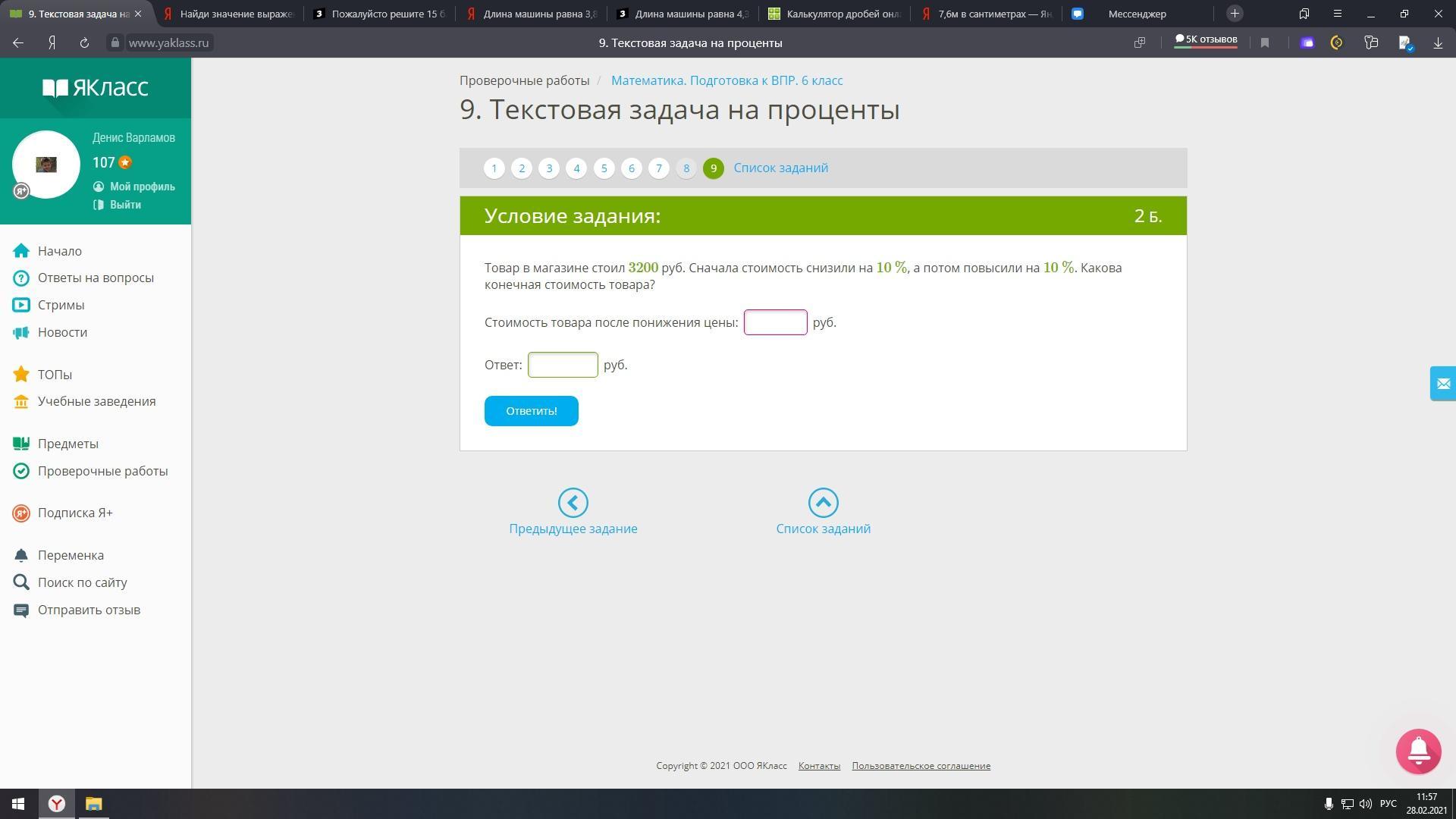The width and height of the screenshot is (1456, 819).
Task: Click the browser back arrow
Action: (18, 43)
